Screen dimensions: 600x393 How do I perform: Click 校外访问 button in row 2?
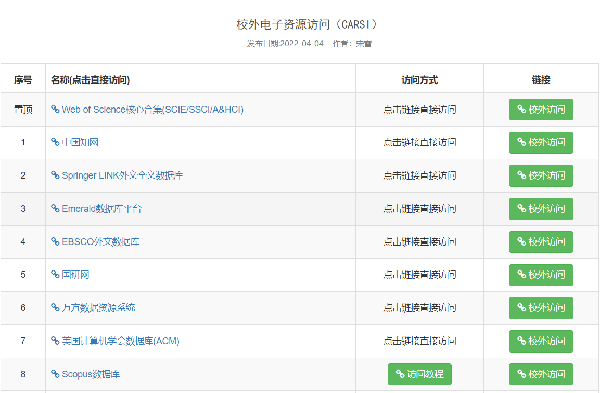tap(541, 176)
